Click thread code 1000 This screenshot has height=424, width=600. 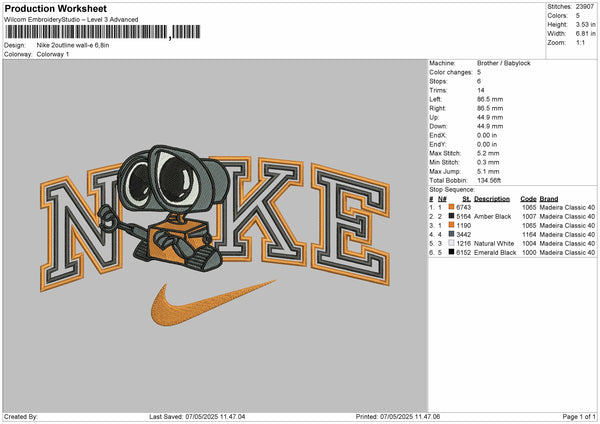pos(529,253)
